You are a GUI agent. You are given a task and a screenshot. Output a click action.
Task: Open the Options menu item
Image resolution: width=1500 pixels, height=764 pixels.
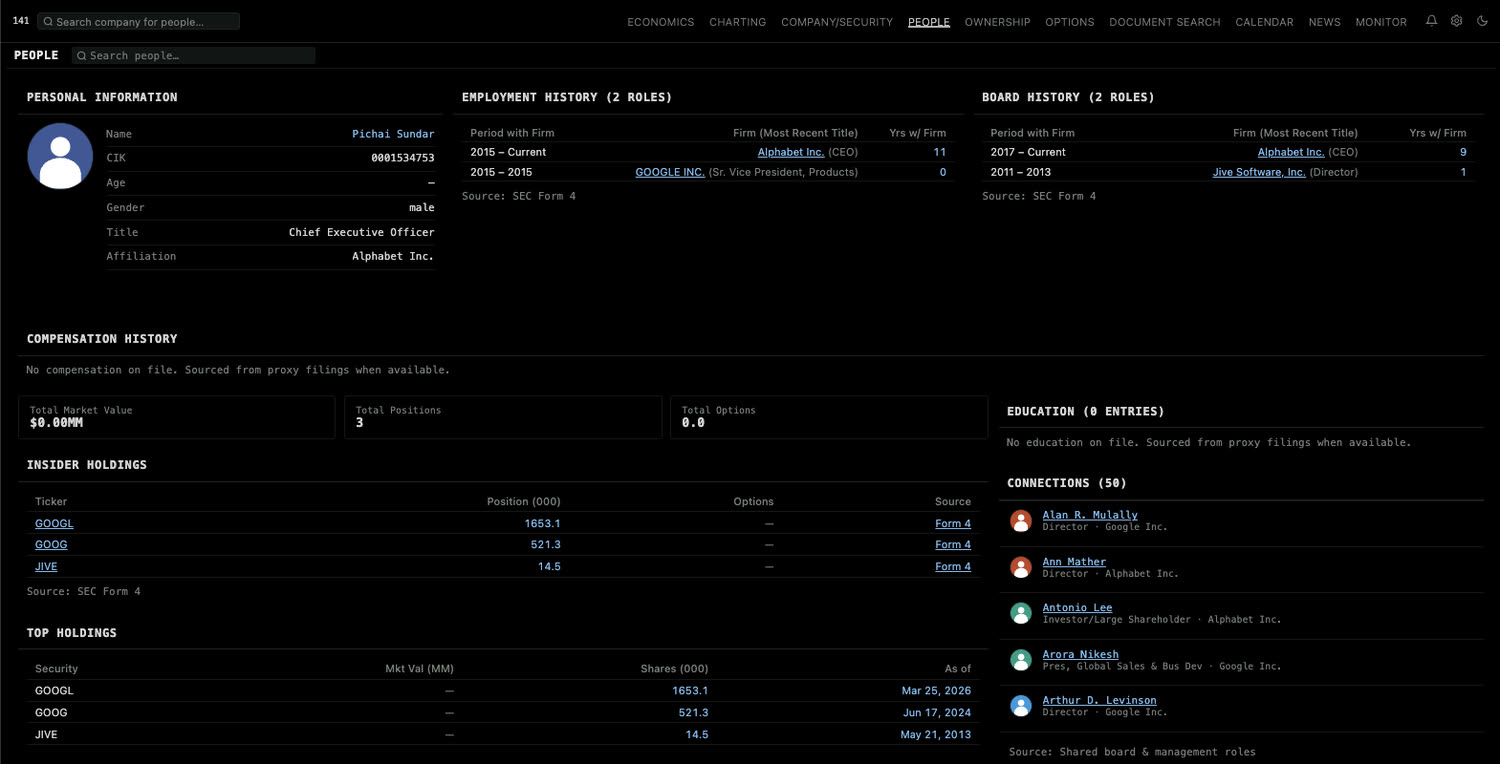coord(1069,22)
